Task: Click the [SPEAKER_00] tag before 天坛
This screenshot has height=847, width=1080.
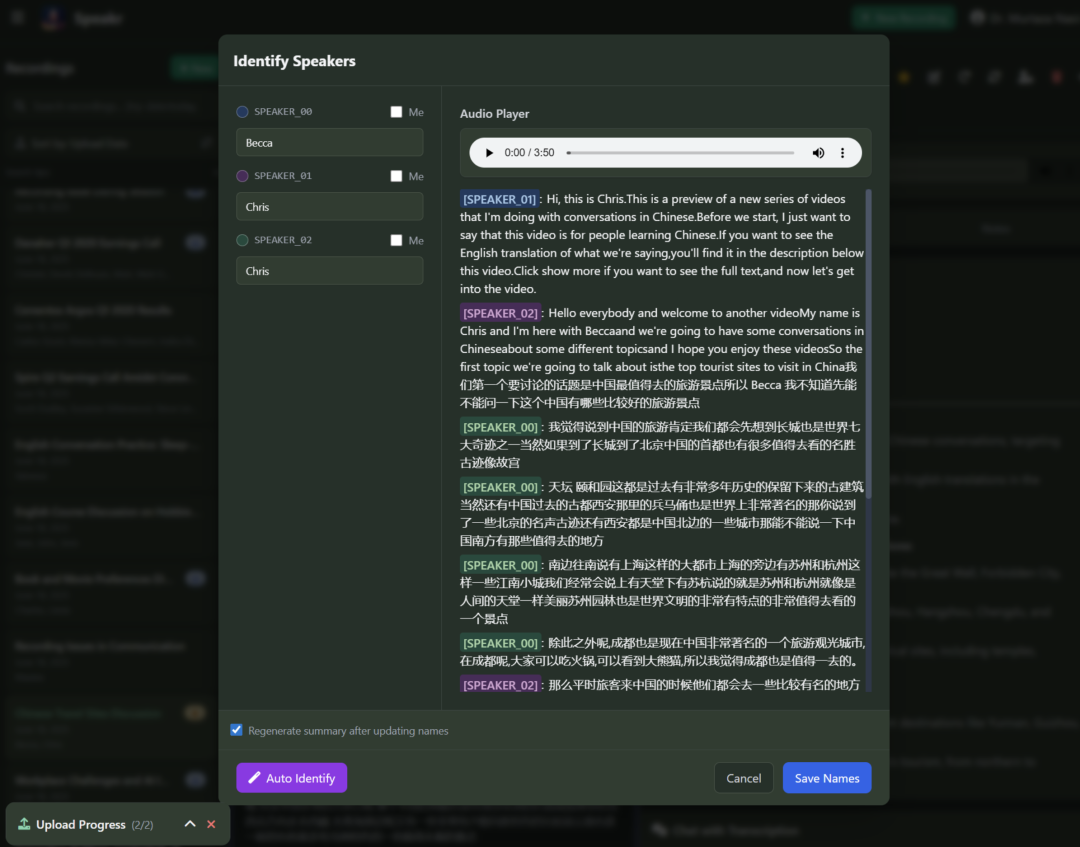Action: [x=500, y=487]
